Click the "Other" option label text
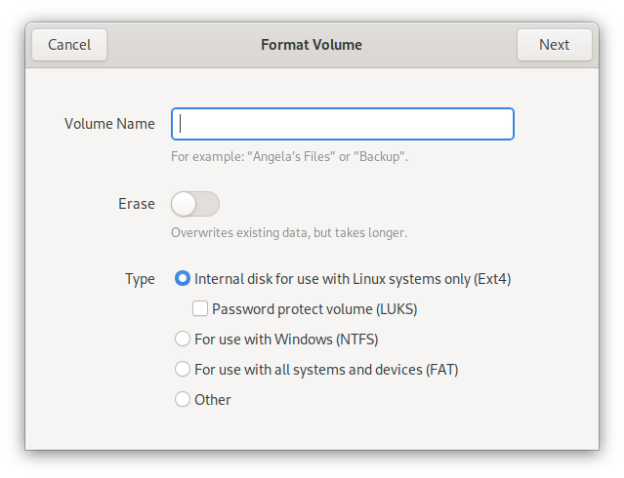Image resolution: width=624 pixels, height=478 pixels. [213, 399]
